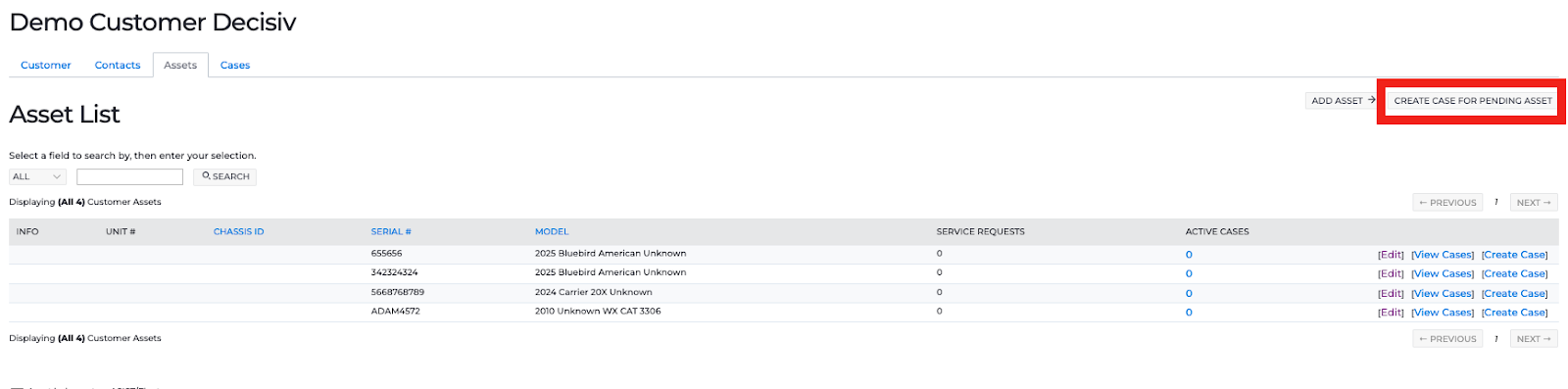Click the Search button with magnifier icon
Screen dimensions: 1568x389
pos(225,177)
